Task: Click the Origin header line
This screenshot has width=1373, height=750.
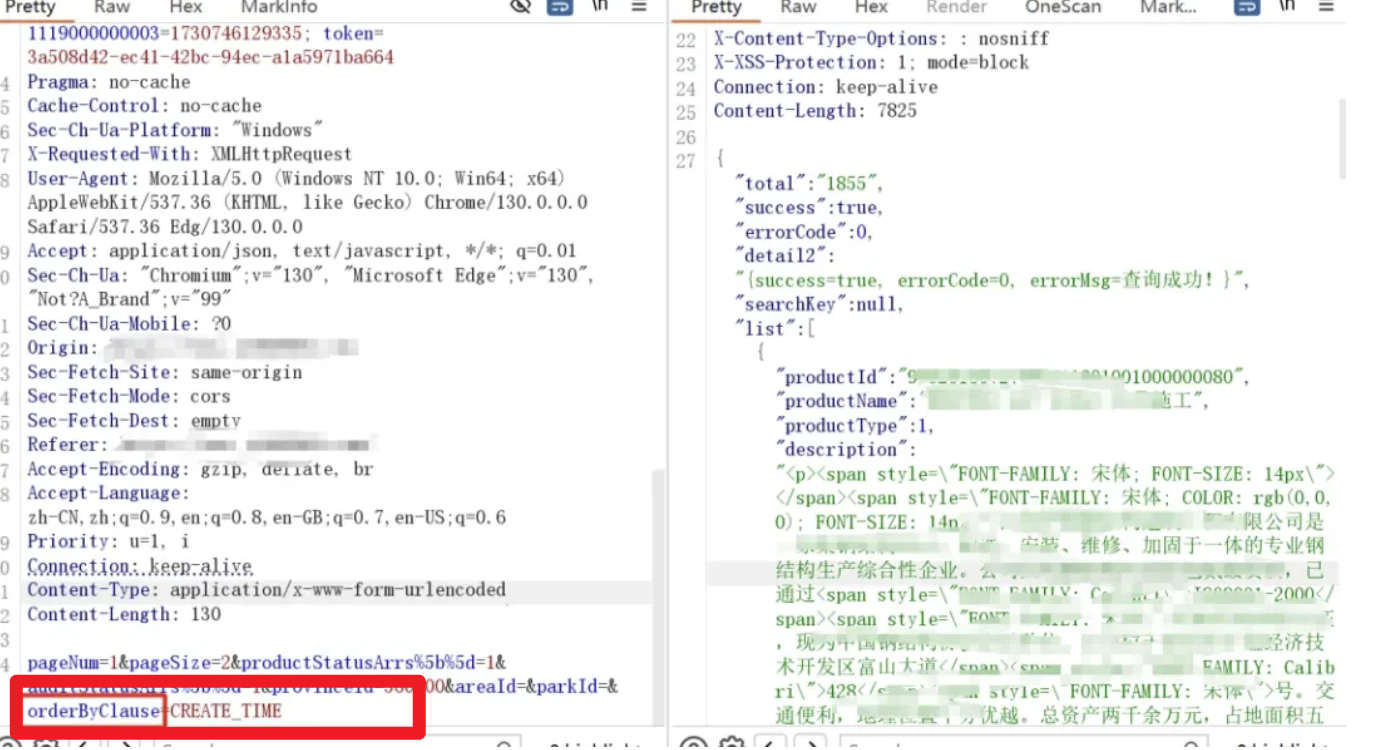Action: (x=192, y=348)
